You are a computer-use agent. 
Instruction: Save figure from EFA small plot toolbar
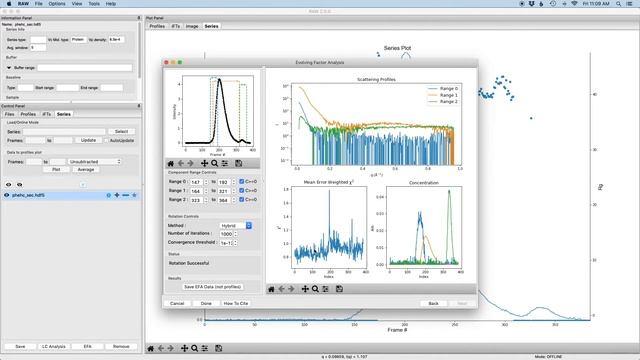[239, 163]
